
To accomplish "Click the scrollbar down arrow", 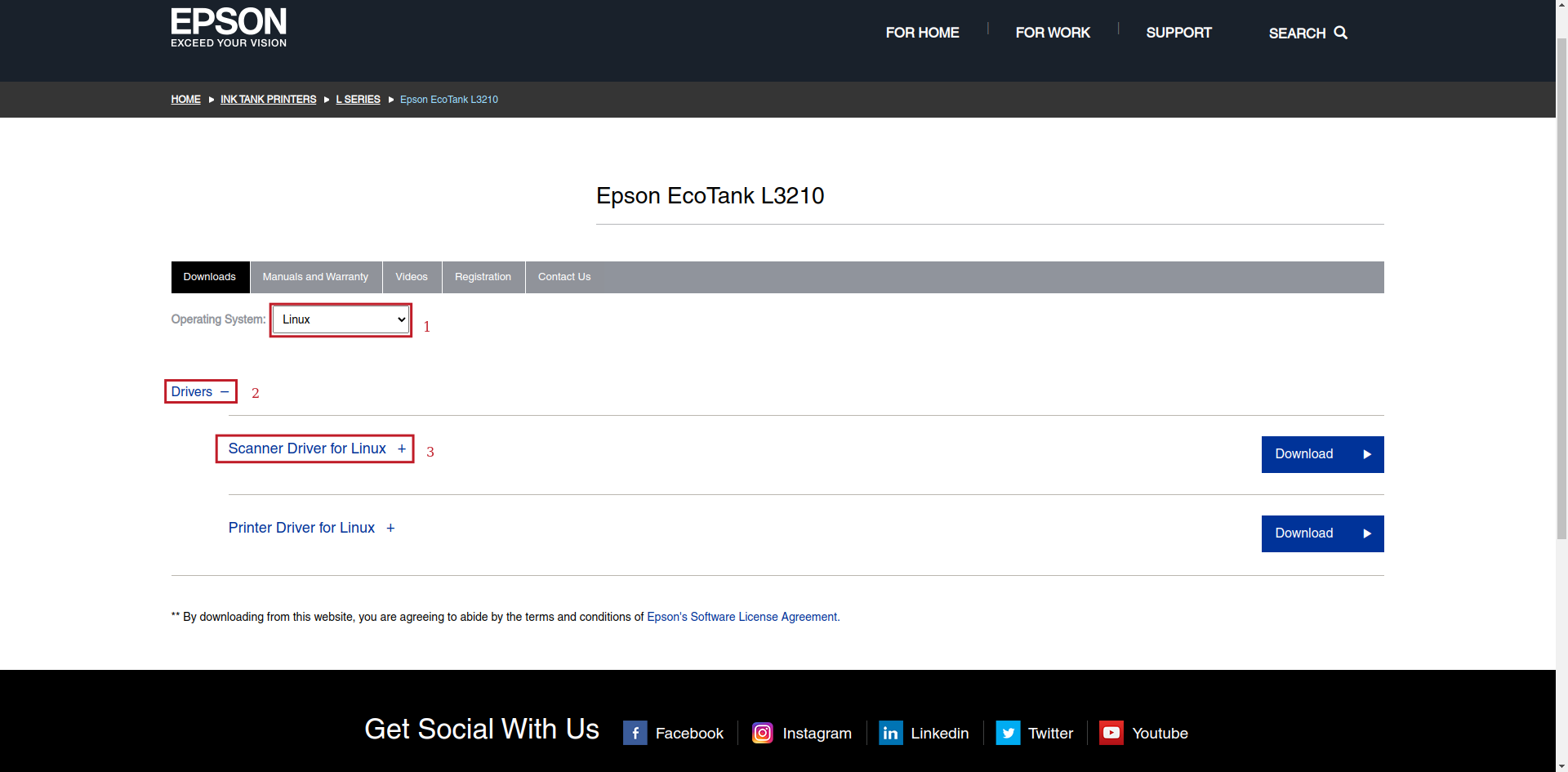I will click(x=1561, y=766).
